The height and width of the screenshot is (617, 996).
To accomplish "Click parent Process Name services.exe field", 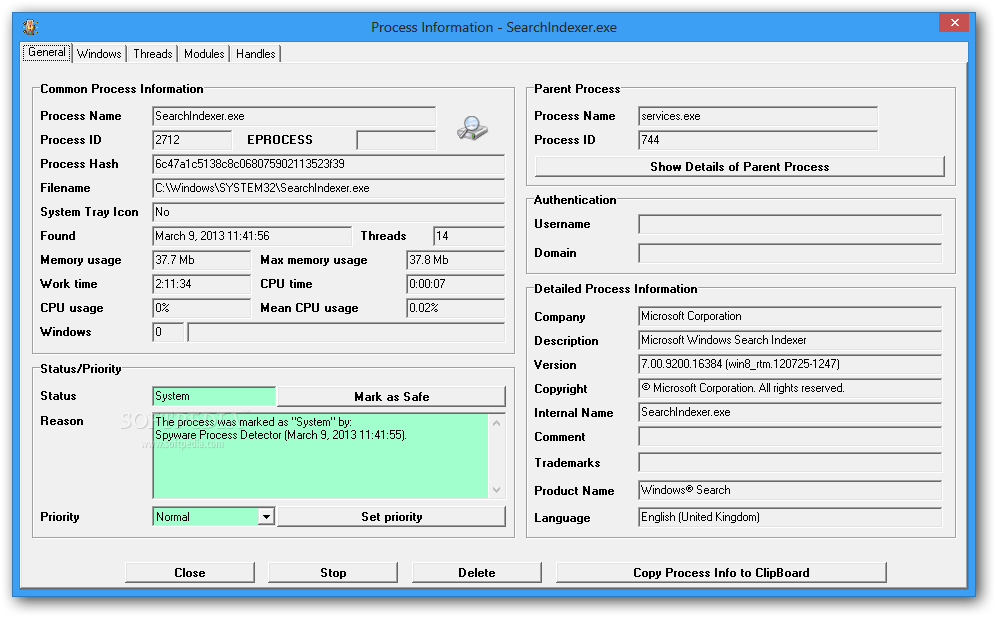I will tap(758, 116).
